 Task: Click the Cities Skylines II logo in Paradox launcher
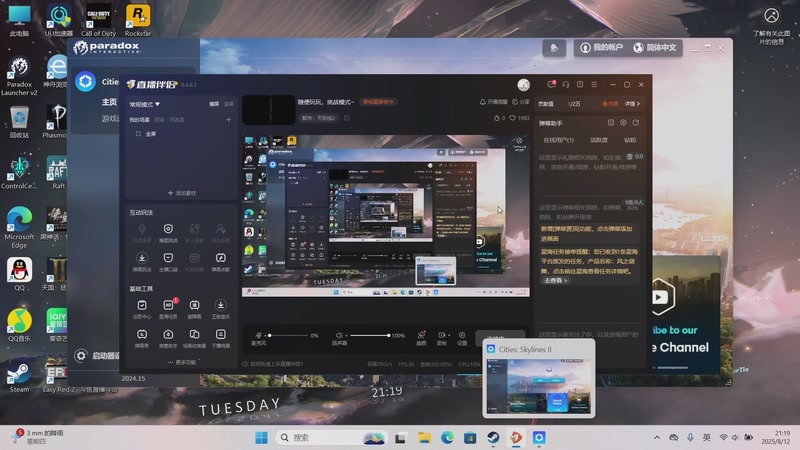click(x=86, y=82)
